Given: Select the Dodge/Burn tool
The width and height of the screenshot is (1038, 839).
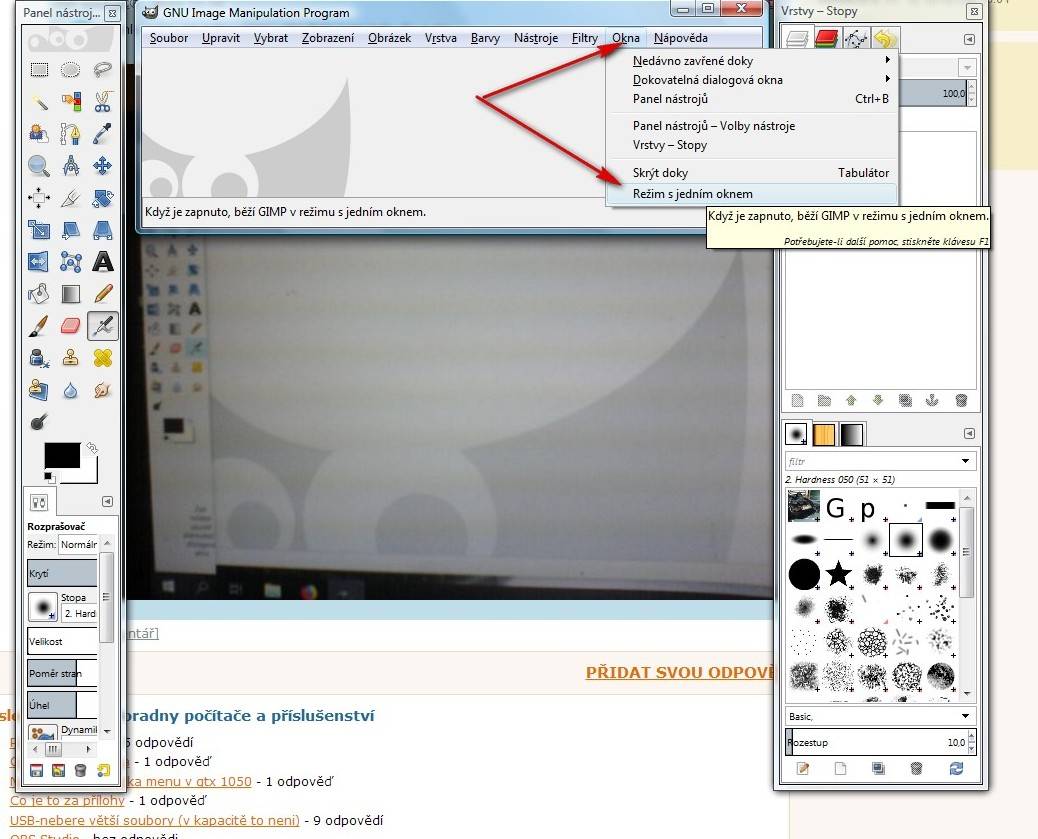Looking at the screenshot, I should [39, 422].
